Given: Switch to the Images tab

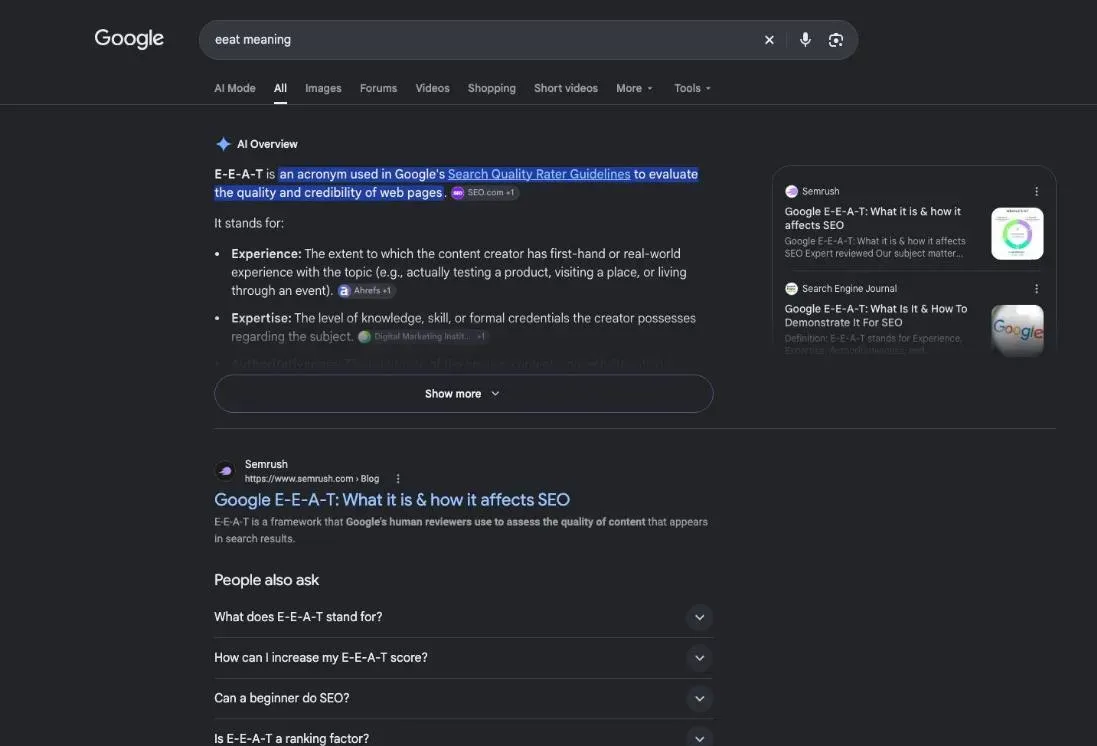Looking at the screenshot, I should (x=323, y=88).
